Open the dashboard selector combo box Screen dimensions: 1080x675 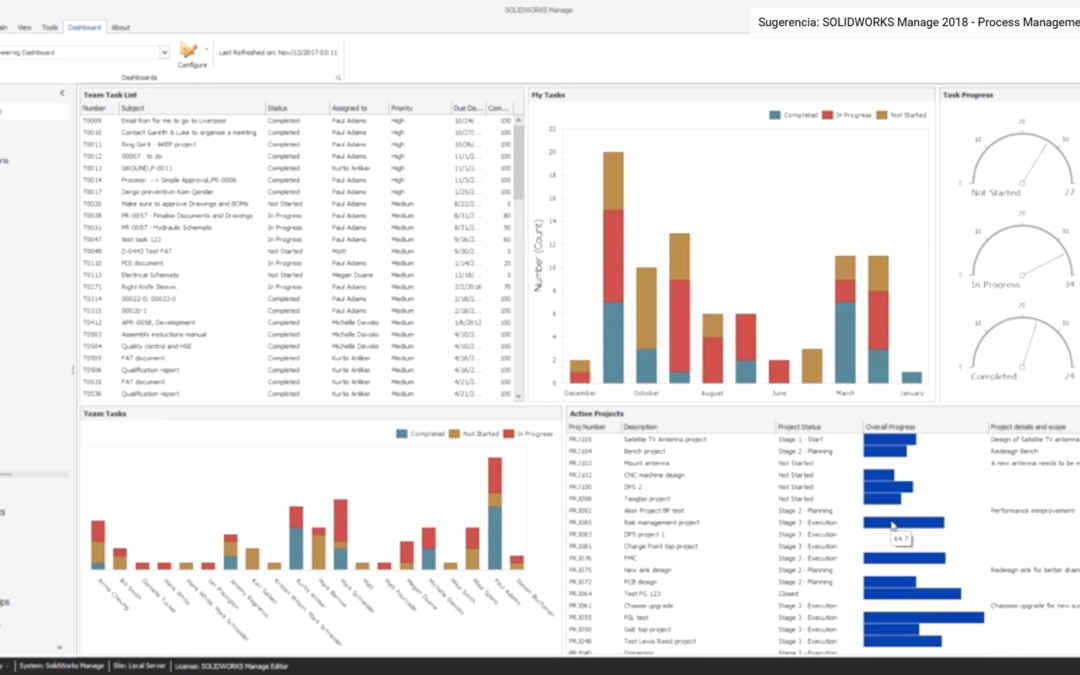pyautogui.click(x=165, y=51)
